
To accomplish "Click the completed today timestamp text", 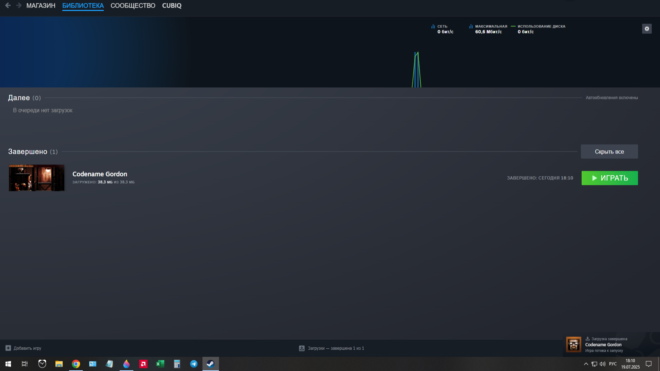I will [x=540, y=178].
